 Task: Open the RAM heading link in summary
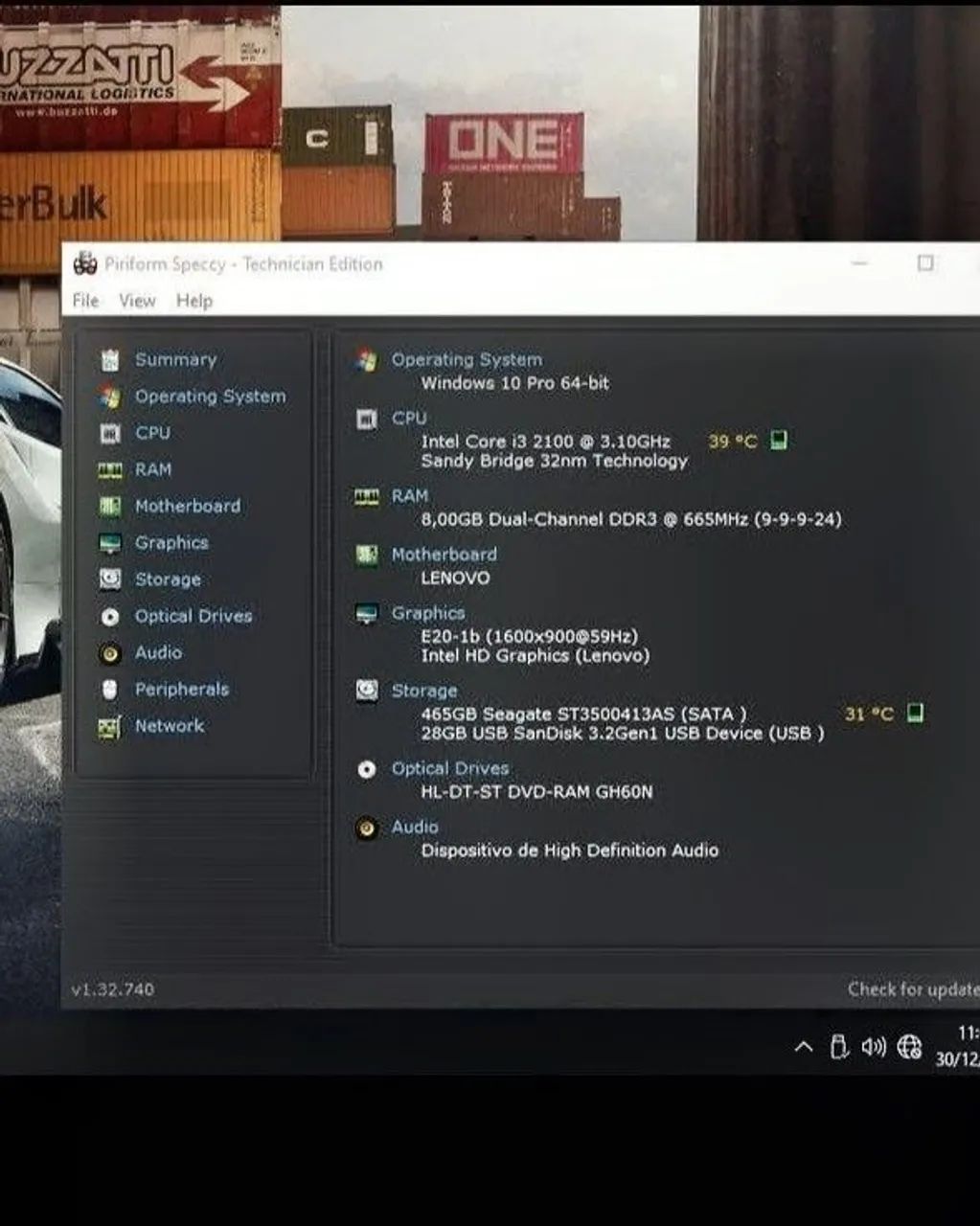click(x=410, y=495)
